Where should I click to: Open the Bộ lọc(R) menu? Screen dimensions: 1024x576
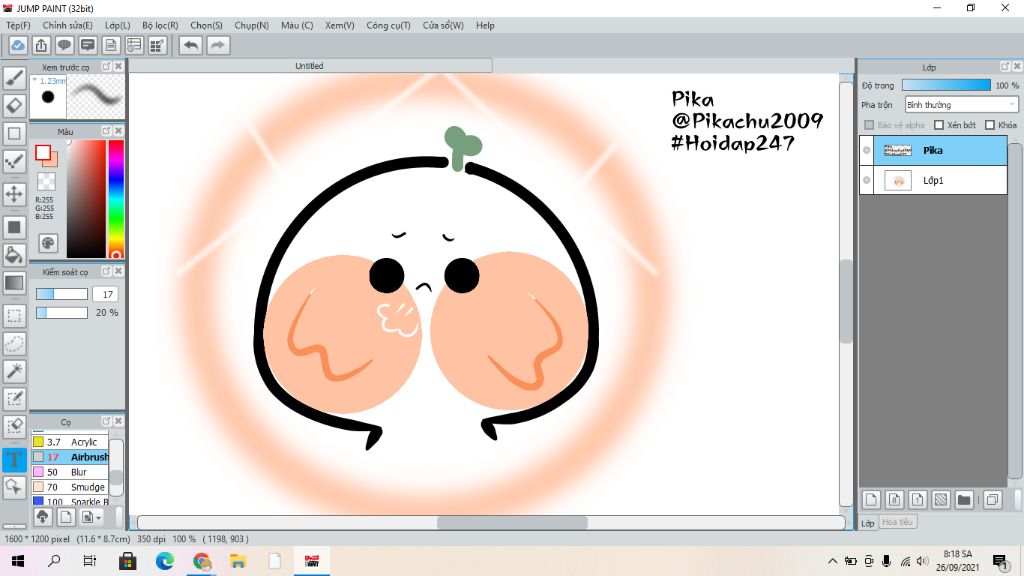[x=160, y=25]
